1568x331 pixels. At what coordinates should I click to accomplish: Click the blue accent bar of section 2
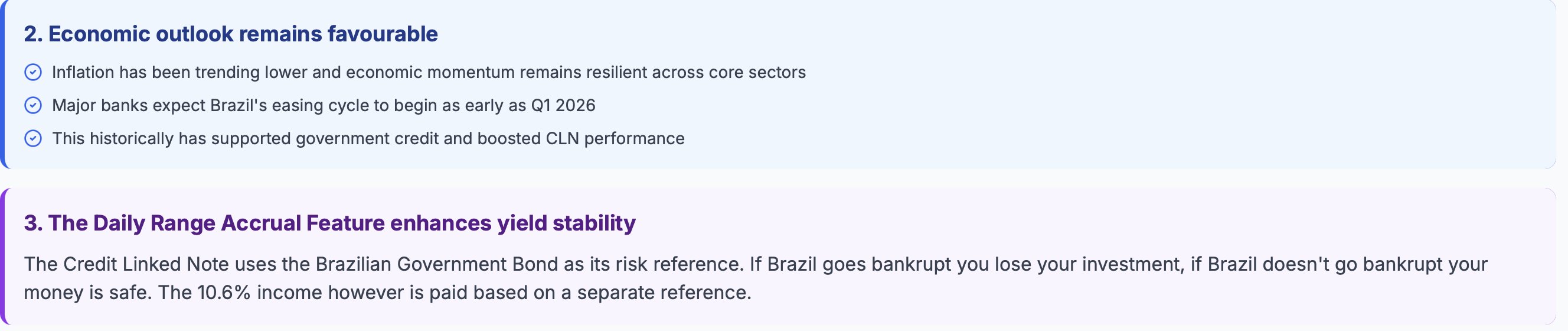click(2, 84)
